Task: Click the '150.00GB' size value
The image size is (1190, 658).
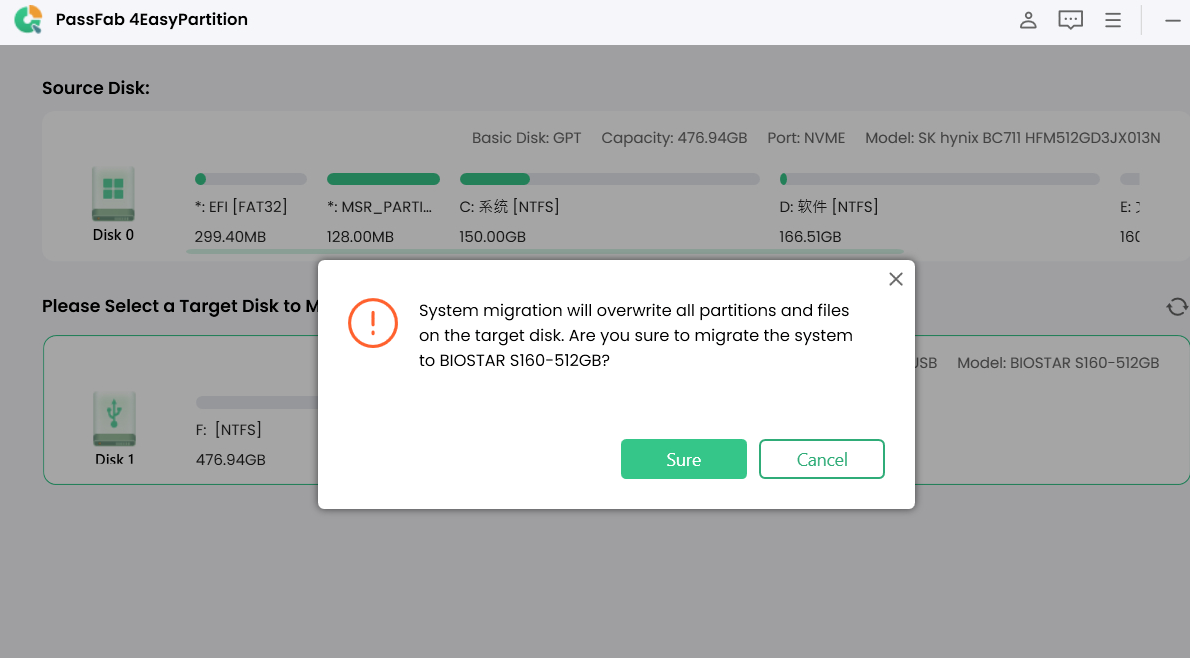Action: coord(493,237)
